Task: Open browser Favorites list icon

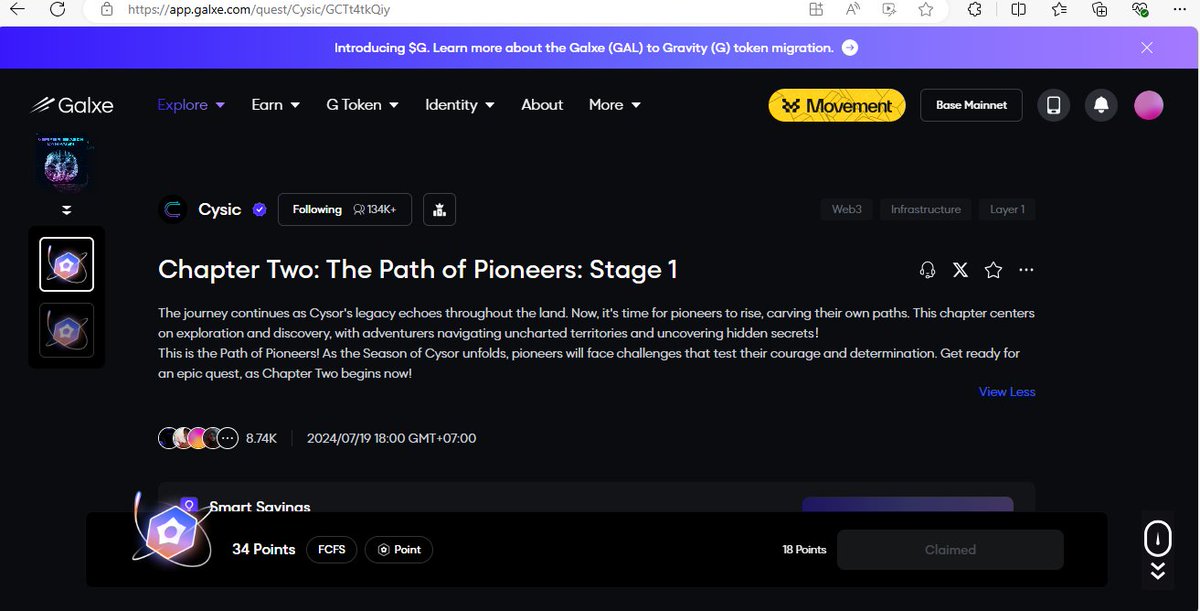Action: pyautogui.click(x=1059, y=9)
